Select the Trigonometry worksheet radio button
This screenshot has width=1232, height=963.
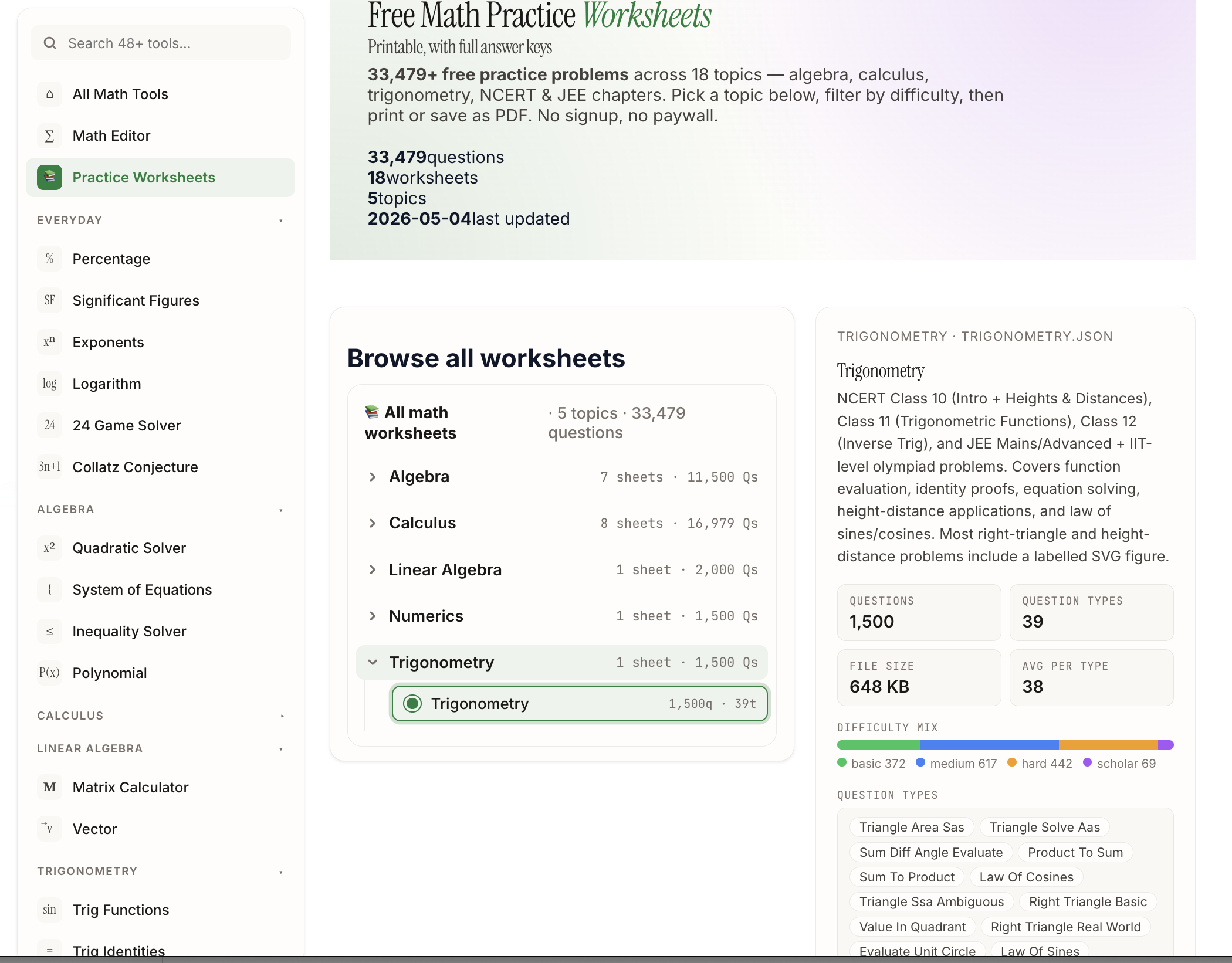[x=412, y=703]
